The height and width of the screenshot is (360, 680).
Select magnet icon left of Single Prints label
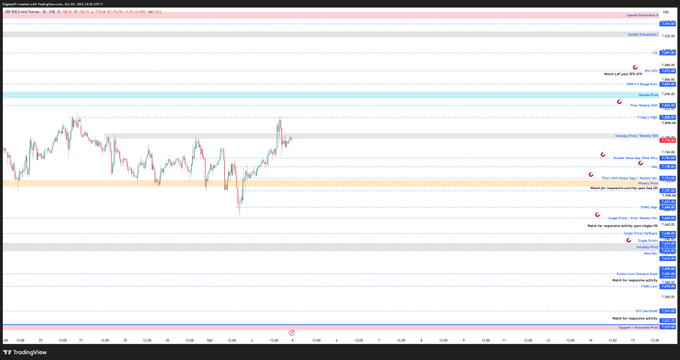tap(628, 240)
